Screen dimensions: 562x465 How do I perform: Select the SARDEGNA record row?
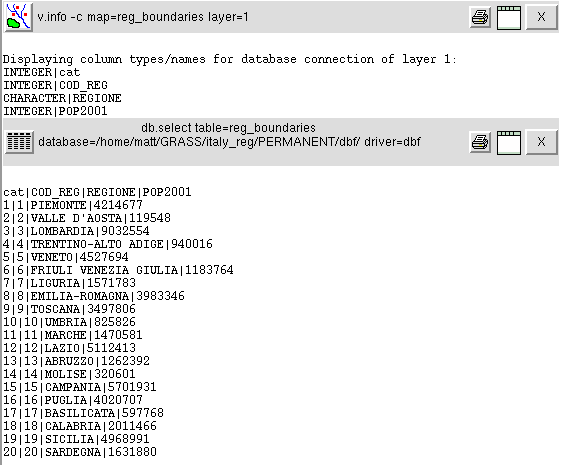point(80,451)
